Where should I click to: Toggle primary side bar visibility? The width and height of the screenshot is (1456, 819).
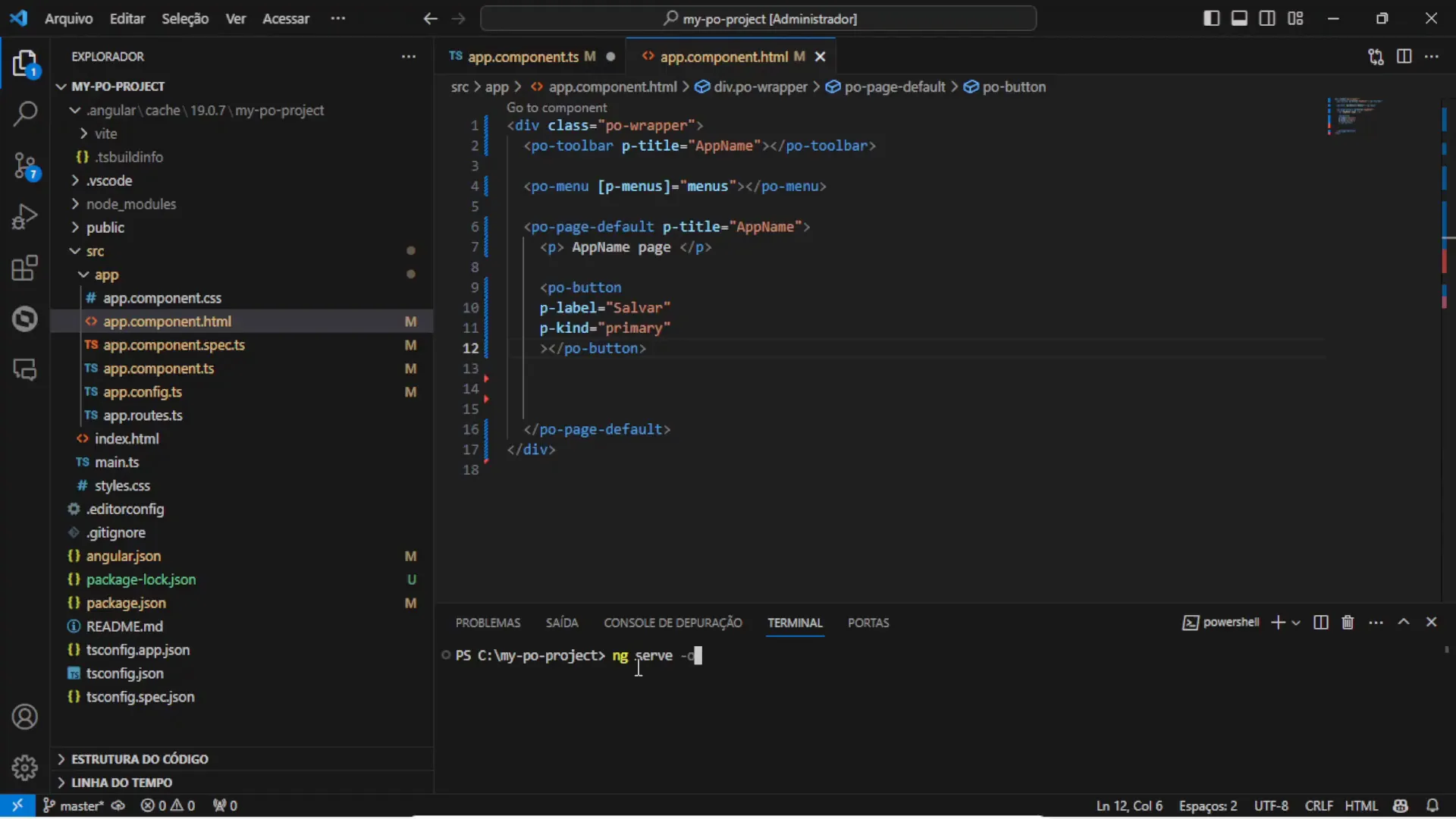[x=1211, y=18]
